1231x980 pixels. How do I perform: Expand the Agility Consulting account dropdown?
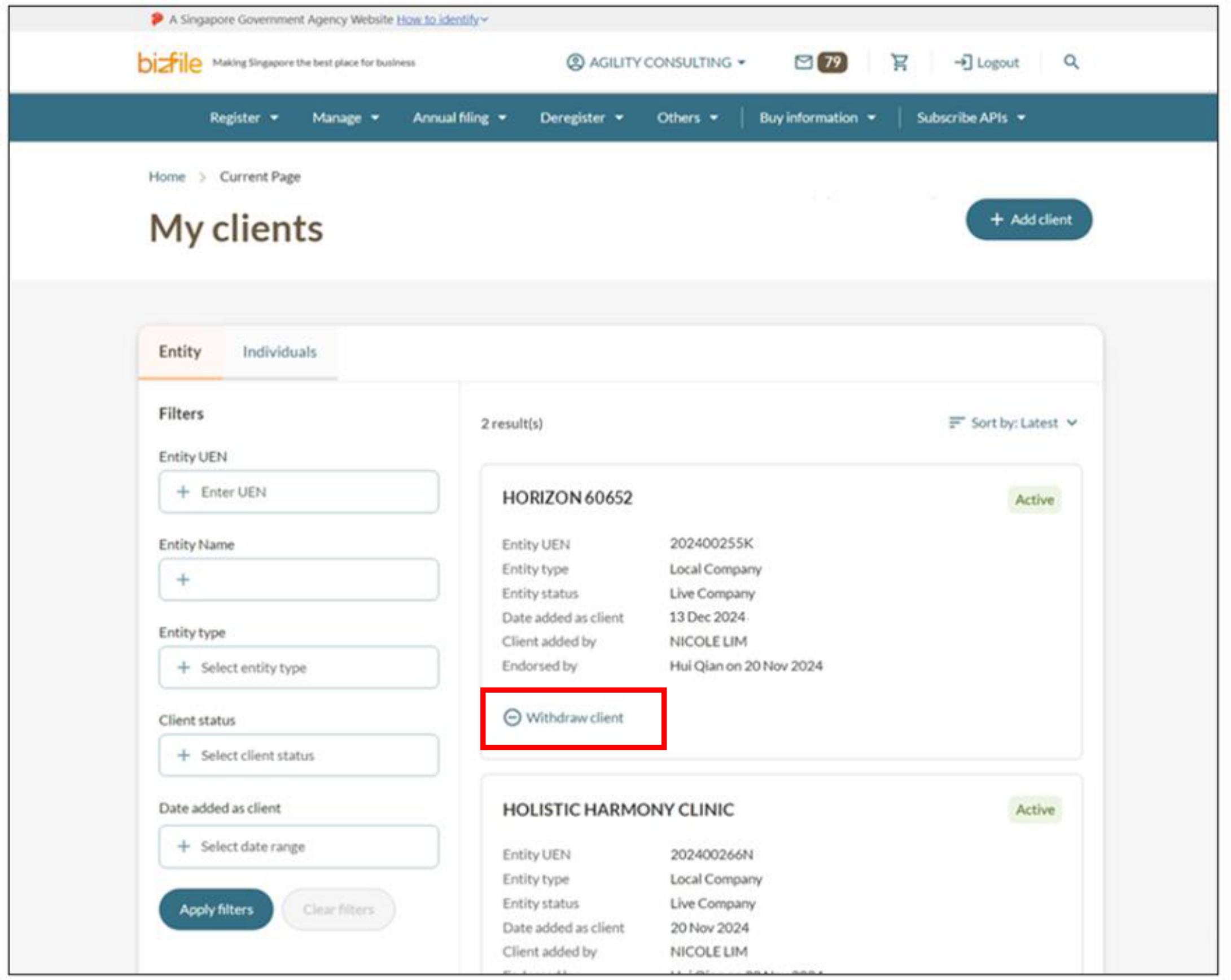[656, 62]
